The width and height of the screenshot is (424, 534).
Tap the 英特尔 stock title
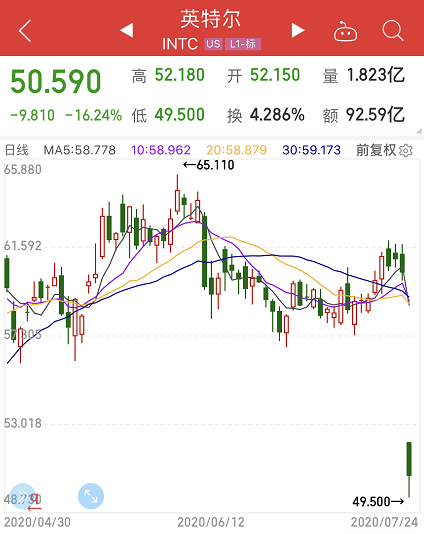pyautogui.click(x=210, y=19)
